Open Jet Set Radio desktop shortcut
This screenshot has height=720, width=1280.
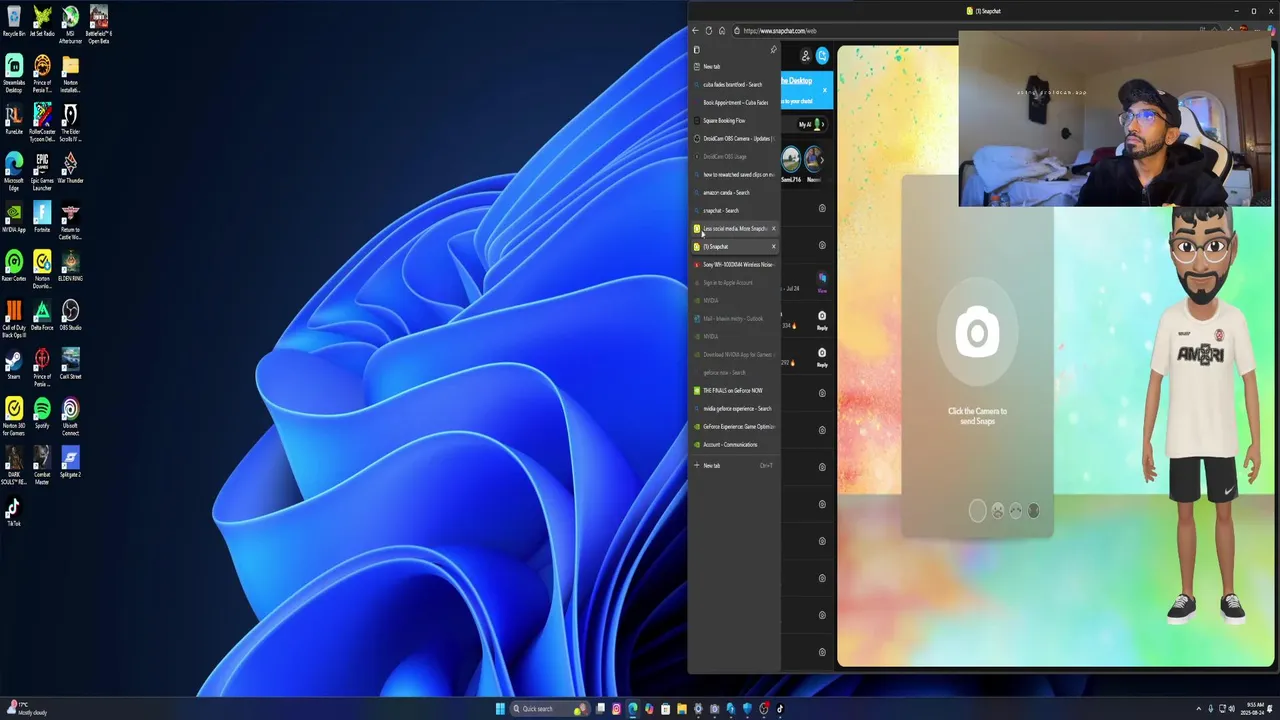pyautogui.click(x=42, y=22)
